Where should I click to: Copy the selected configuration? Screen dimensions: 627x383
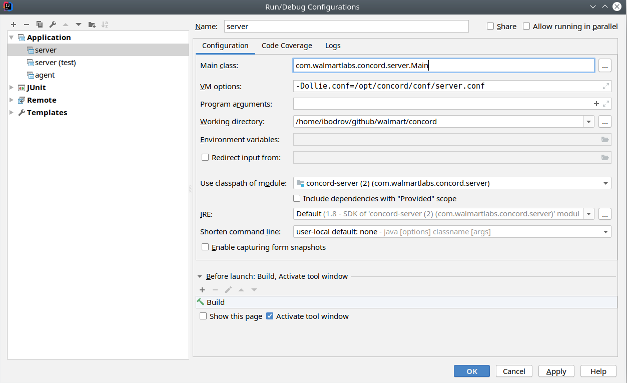pos(39,25)
